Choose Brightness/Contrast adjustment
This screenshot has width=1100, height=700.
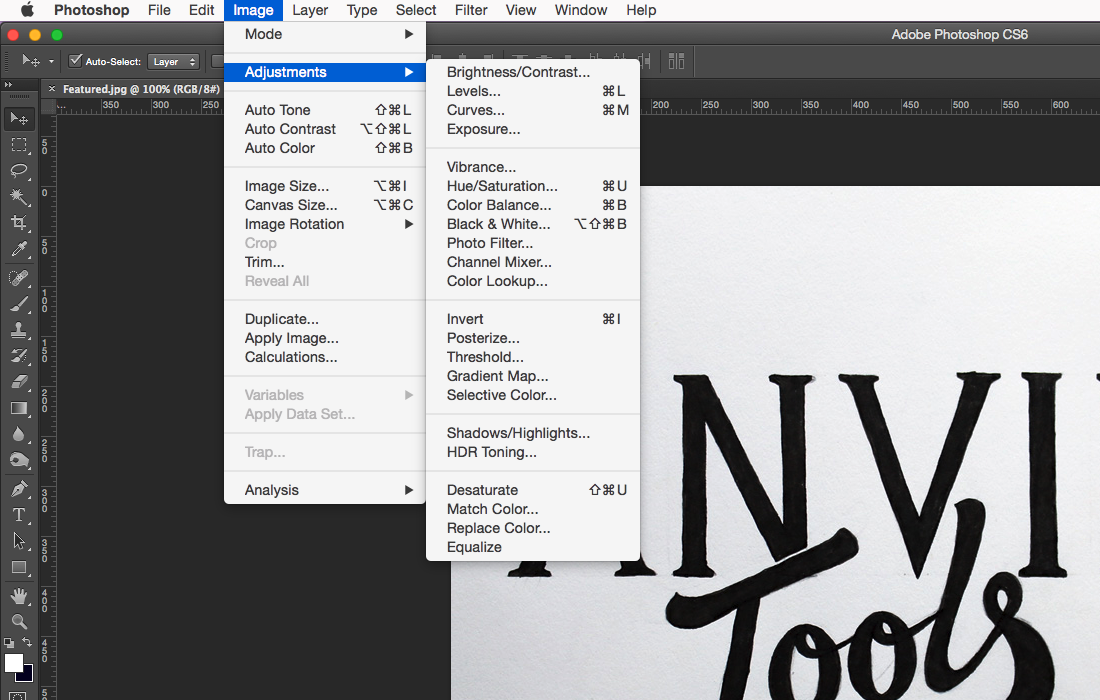[533, 72]
